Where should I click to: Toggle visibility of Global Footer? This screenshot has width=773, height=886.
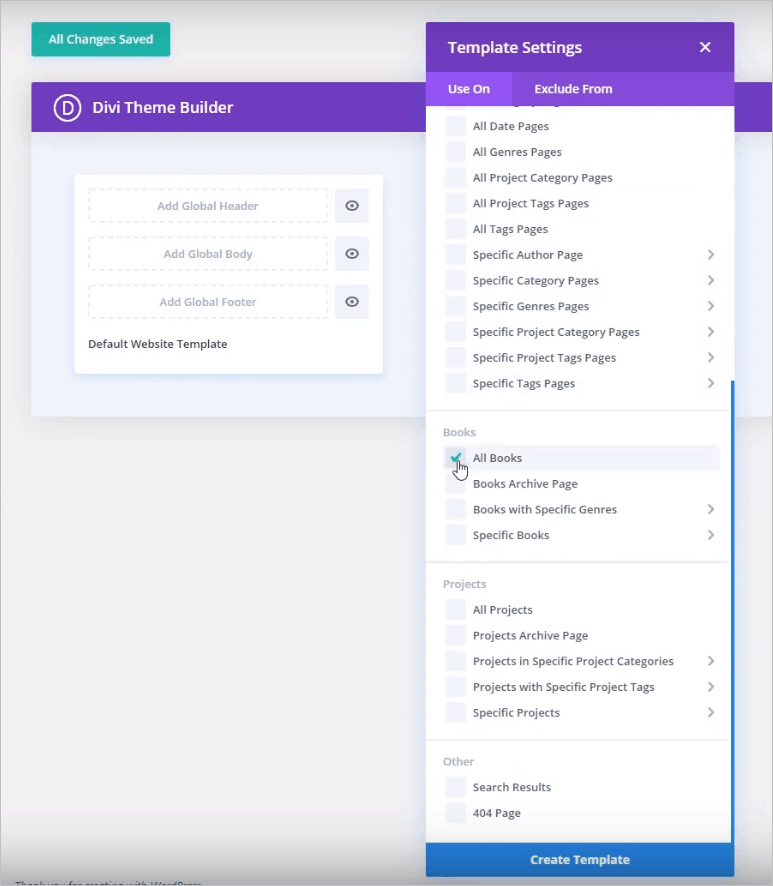click(352, 302)
